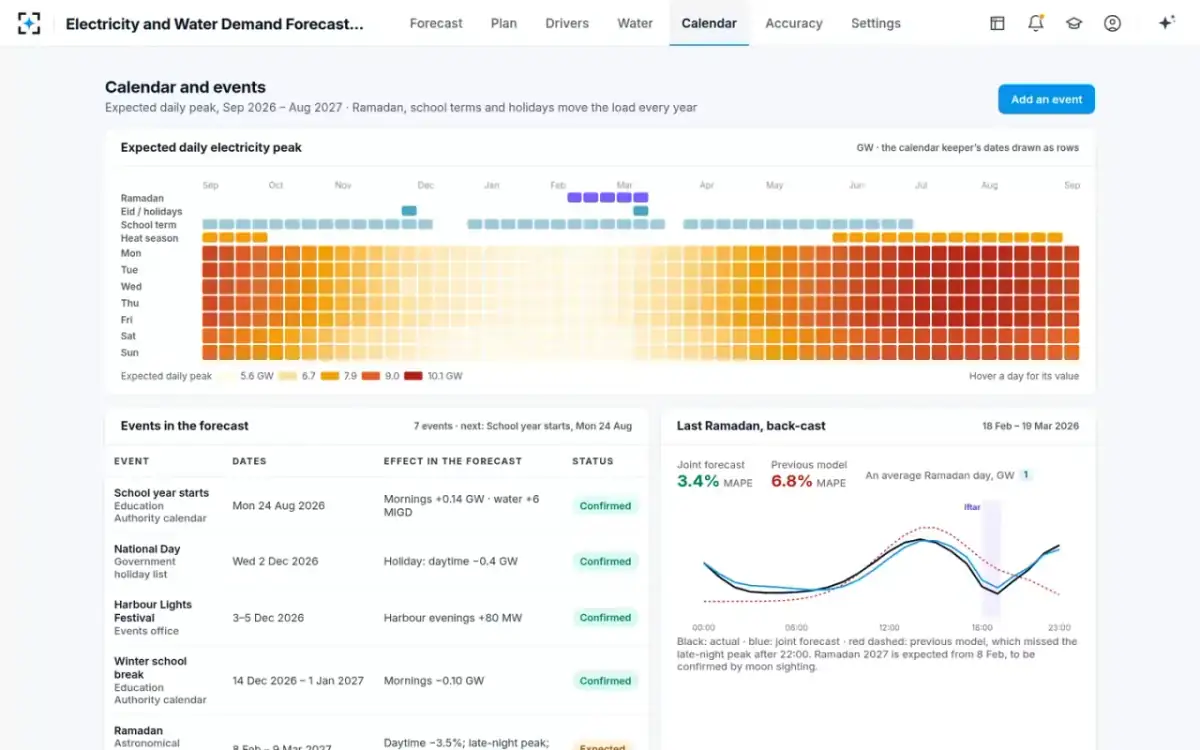Click Confirmed status for Harbour Lights Festival
This screenshot has width=1200, height=750.
(x=605, y=618)
